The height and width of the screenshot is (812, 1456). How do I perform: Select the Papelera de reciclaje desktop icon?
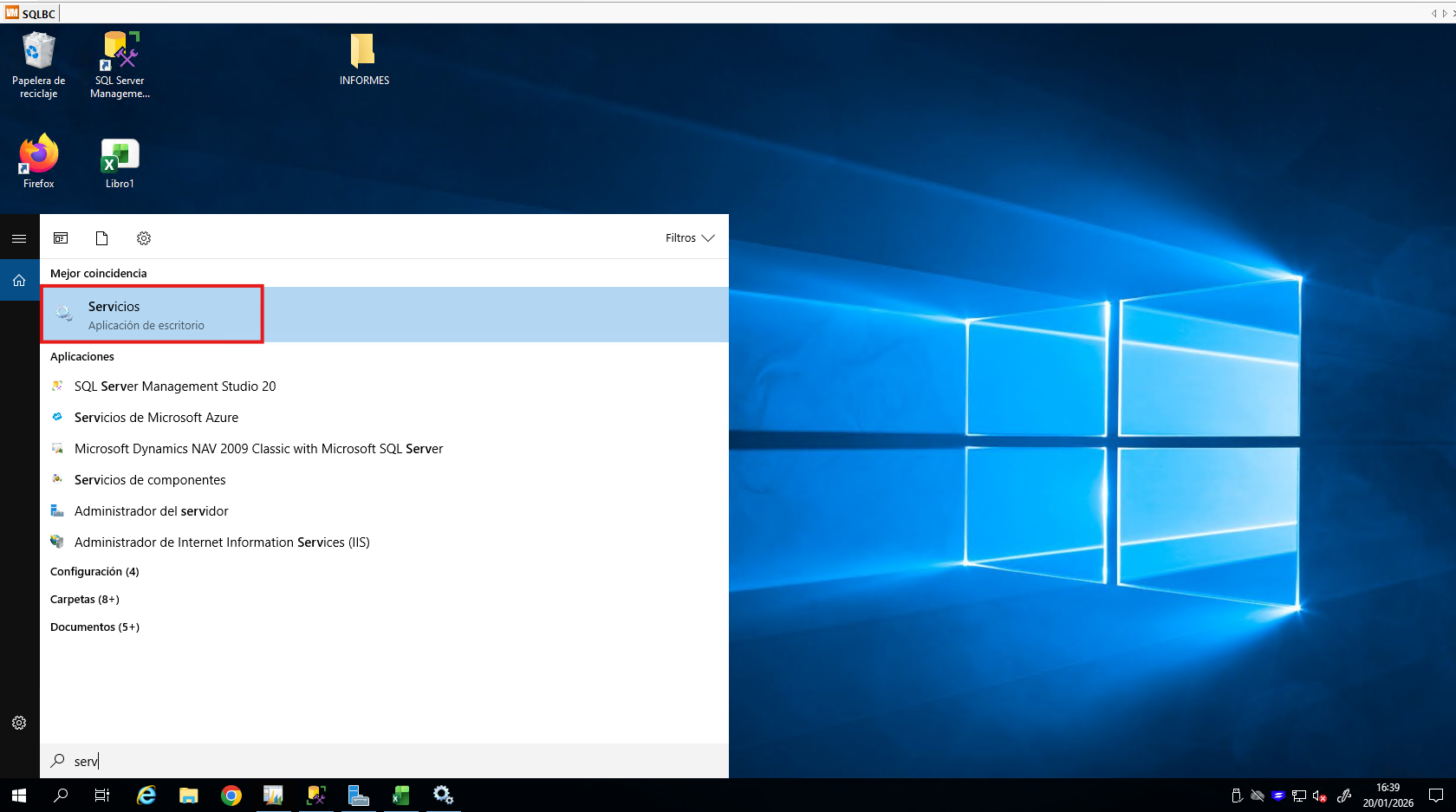coord(38,65)
